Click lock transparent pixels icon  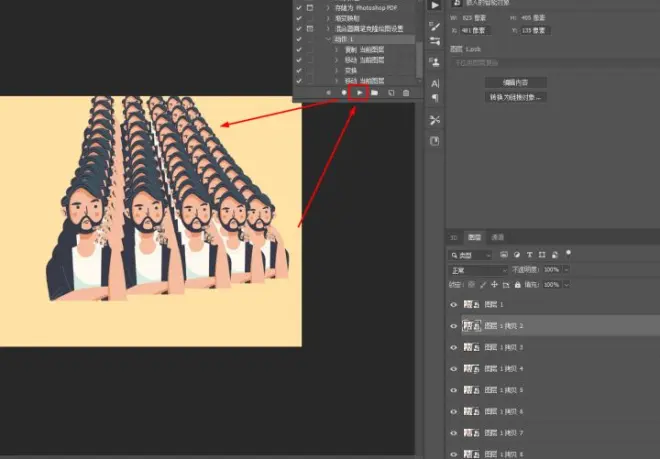471,285
